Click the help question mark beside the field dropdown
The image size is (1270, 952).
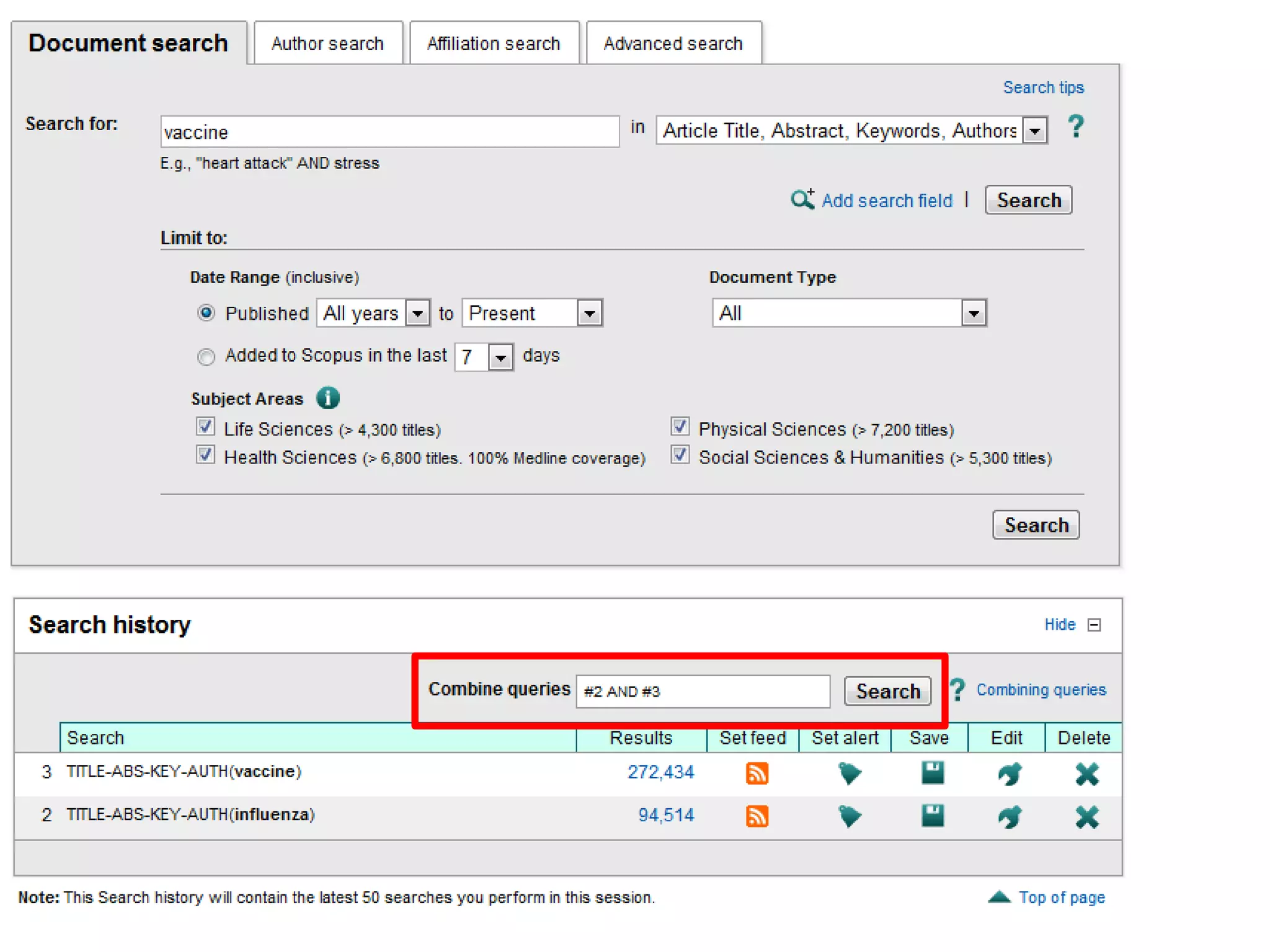1076,127
